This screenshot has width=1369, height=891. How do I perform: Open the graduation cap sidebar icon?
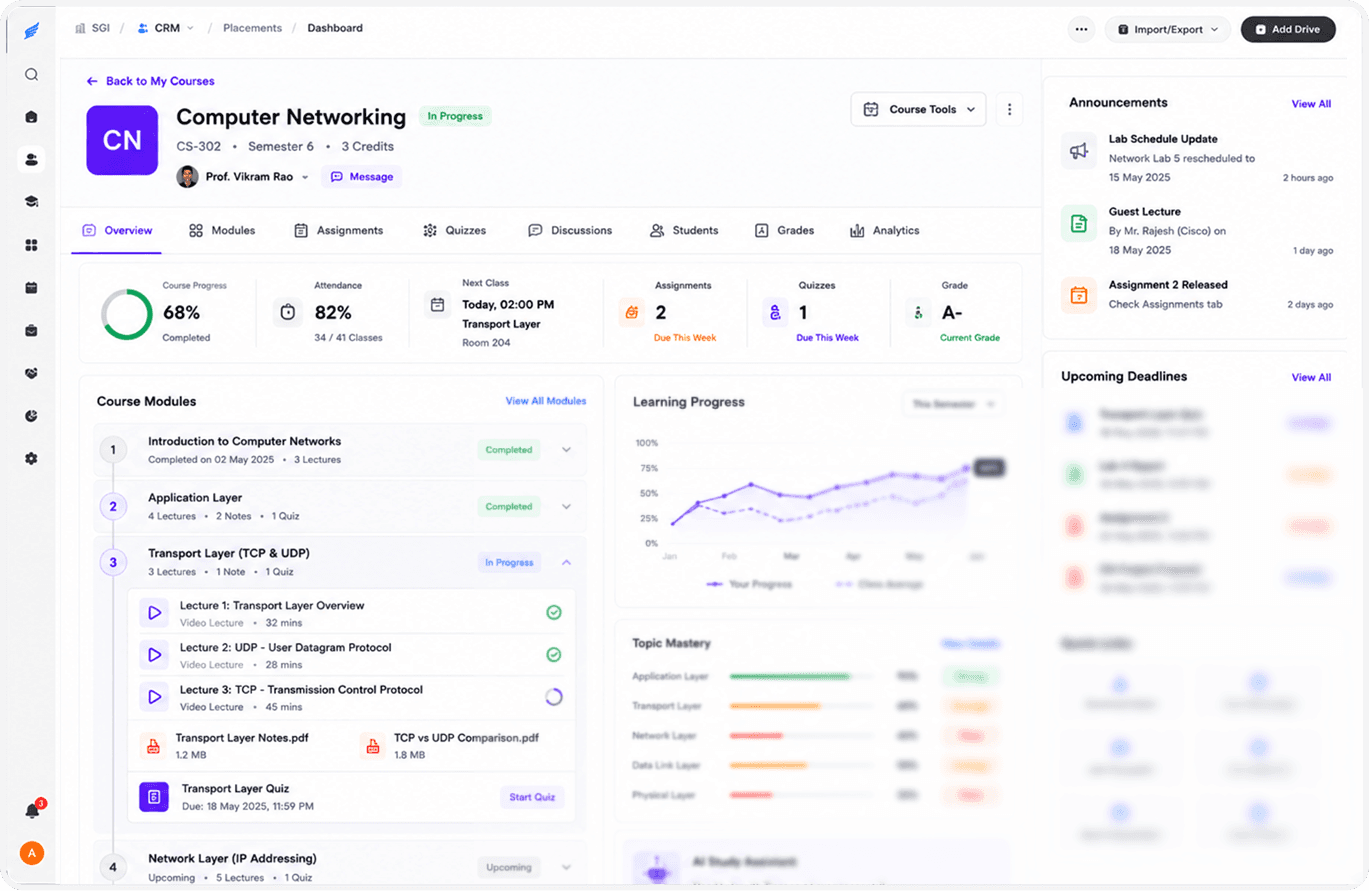[x=31, y=202]
